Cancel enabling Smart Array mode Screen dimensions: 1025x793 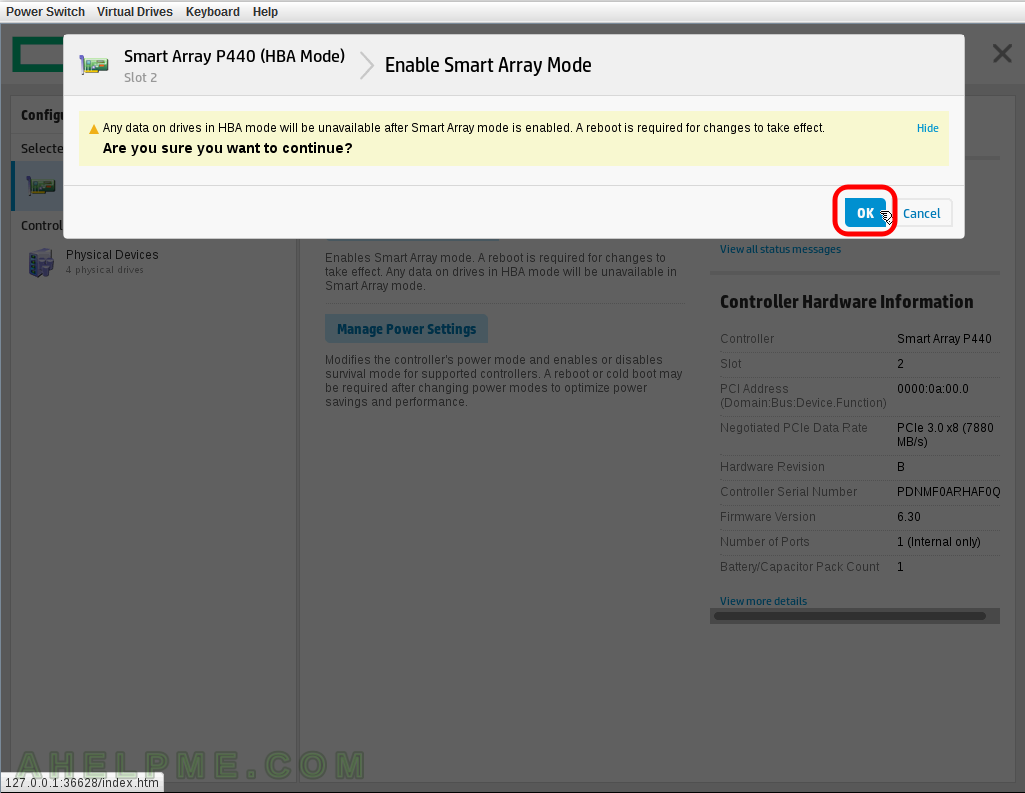(x=921, y=213)
